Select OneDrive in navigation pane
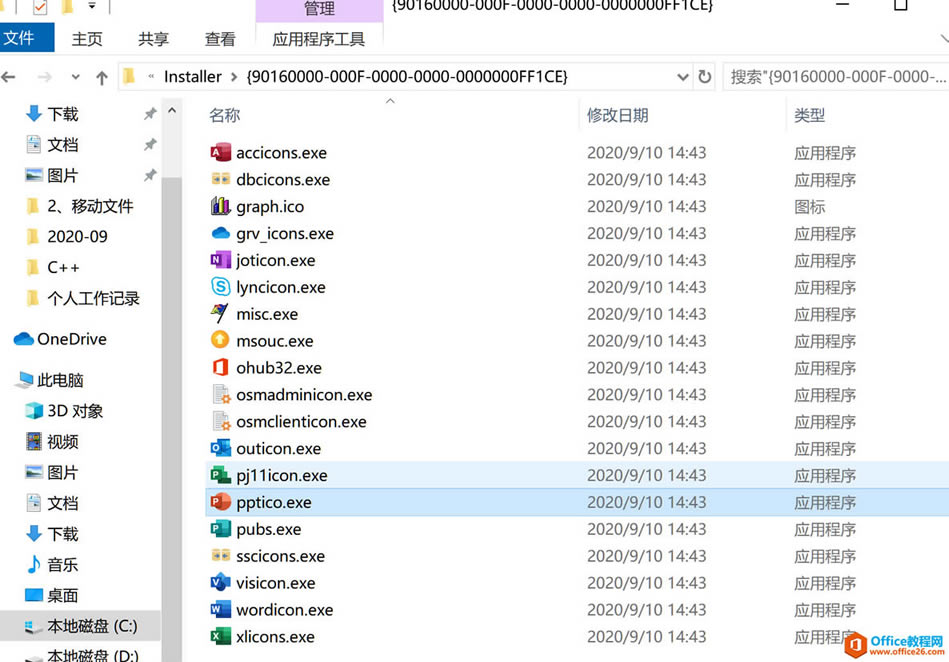This screenshot has height=662, width=949. point(71,339)
